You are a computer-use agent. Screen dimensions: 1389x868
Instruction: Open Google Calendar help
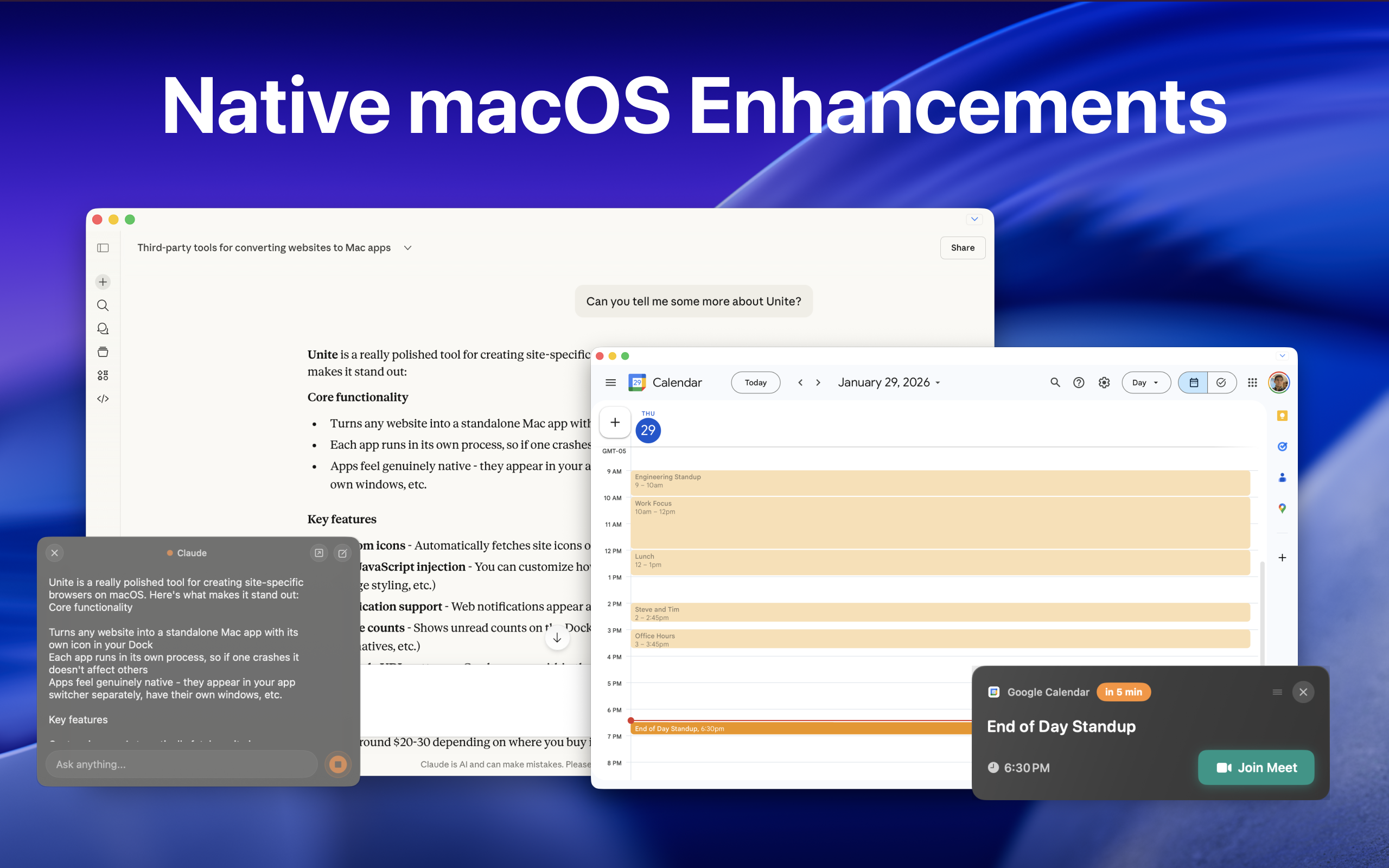pyautogui.click(x=1079, y=382)
